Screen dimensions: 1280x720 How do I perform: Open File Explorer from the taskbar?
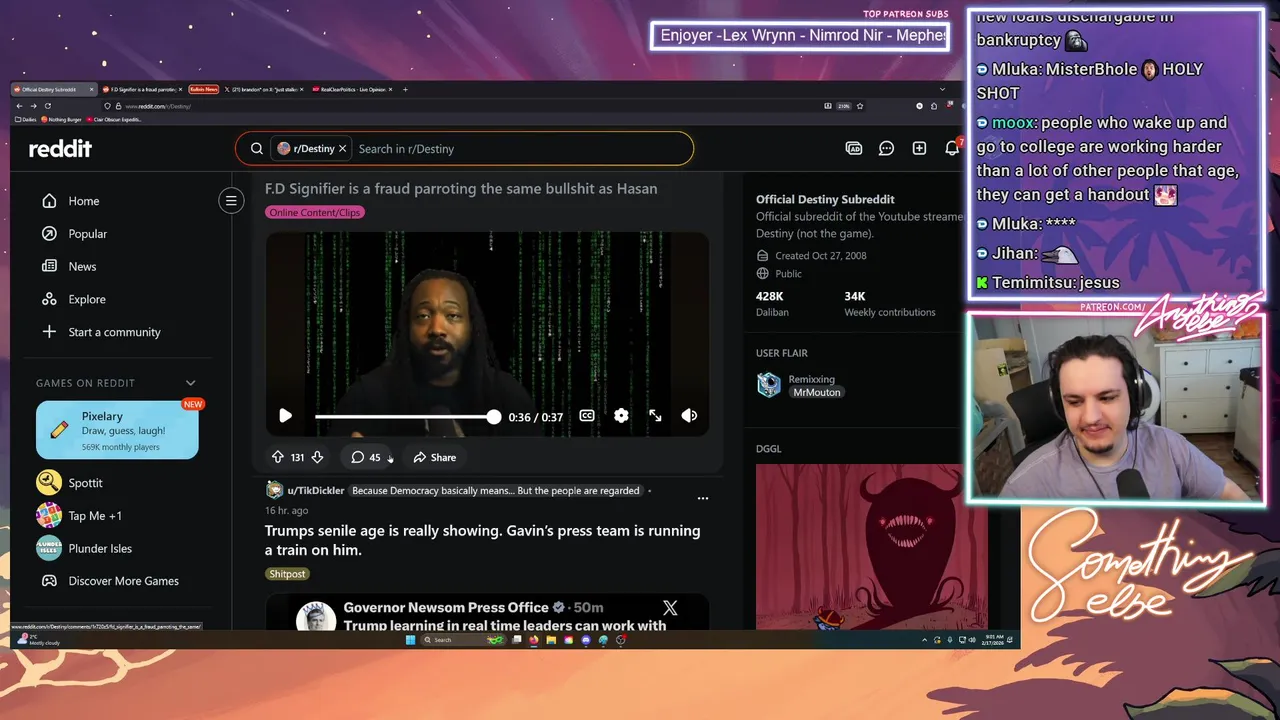click(551, 640)
